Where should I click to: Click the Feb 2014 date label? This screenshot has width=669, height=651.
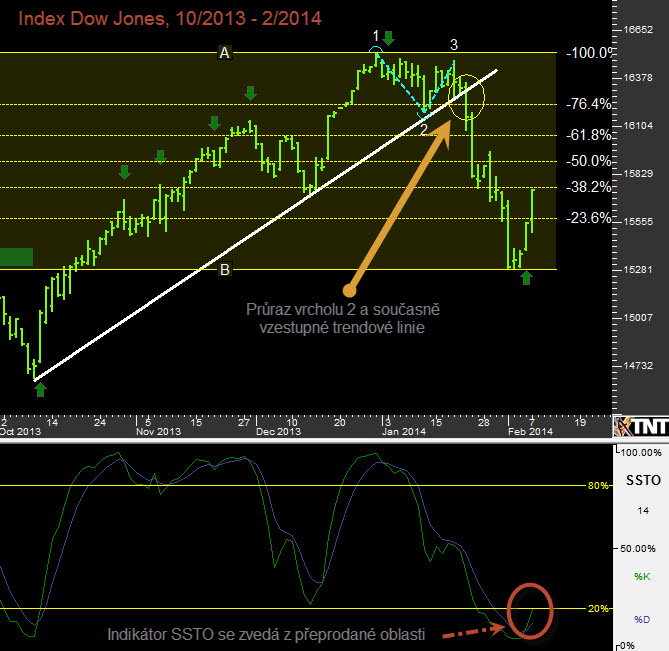point(530,432)
